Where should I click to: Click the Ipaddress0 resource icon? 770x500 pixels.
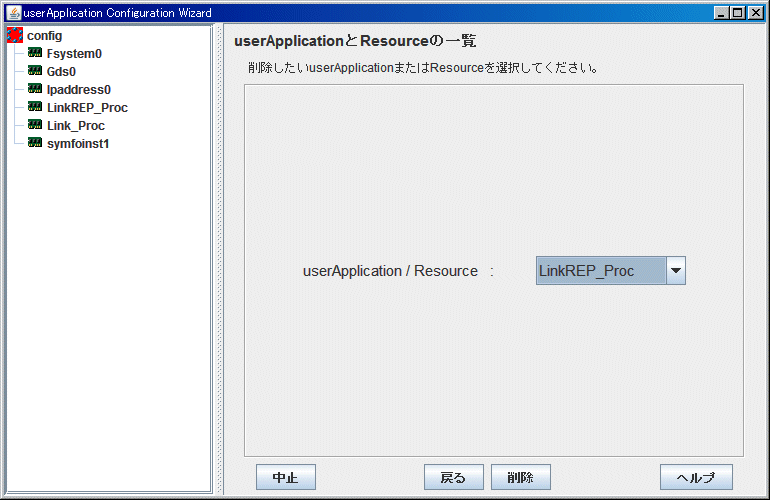(35, 89)
